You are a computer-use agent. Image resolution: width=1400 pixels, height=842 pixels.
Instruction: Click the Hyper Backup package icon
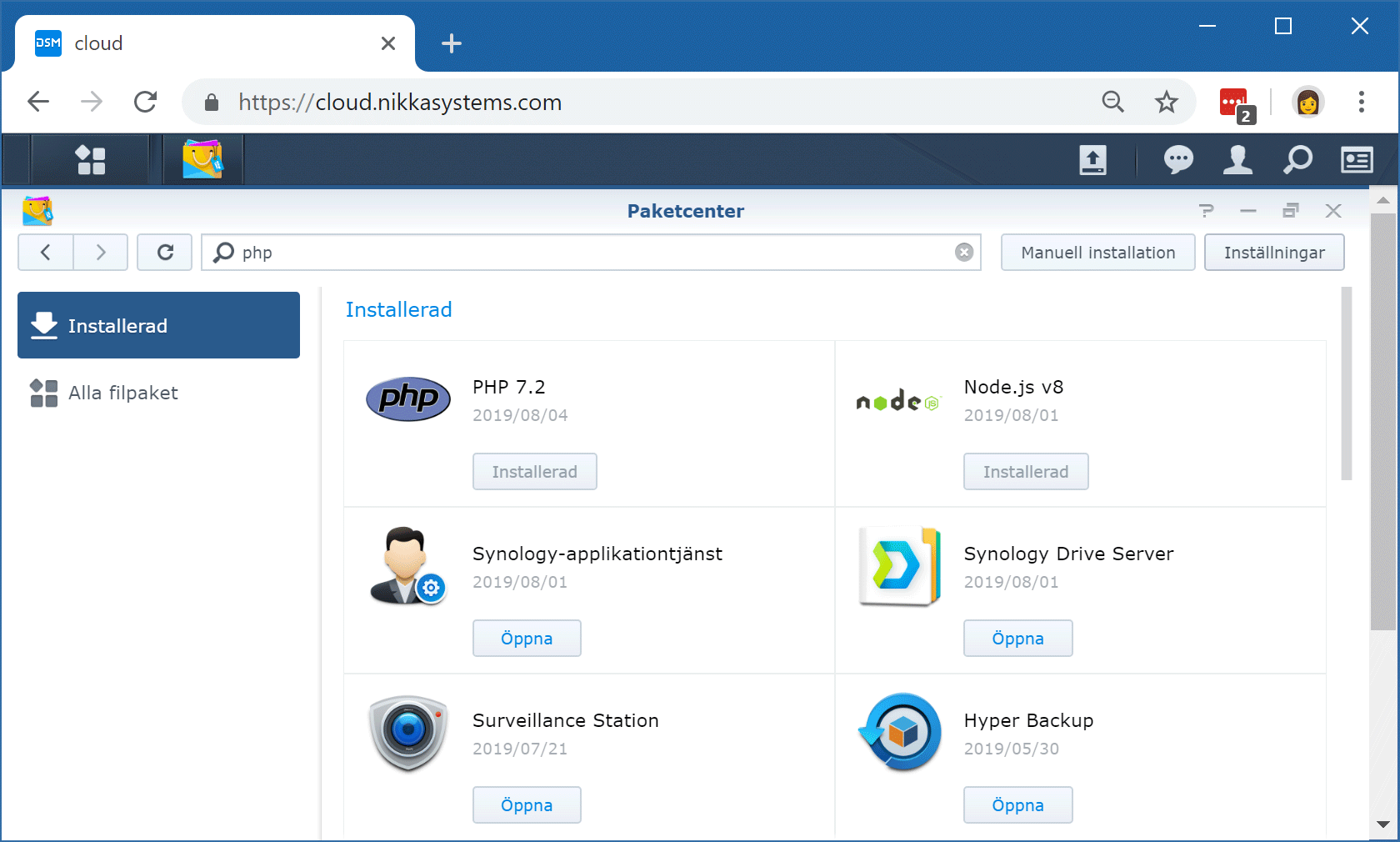pos(900,732)
